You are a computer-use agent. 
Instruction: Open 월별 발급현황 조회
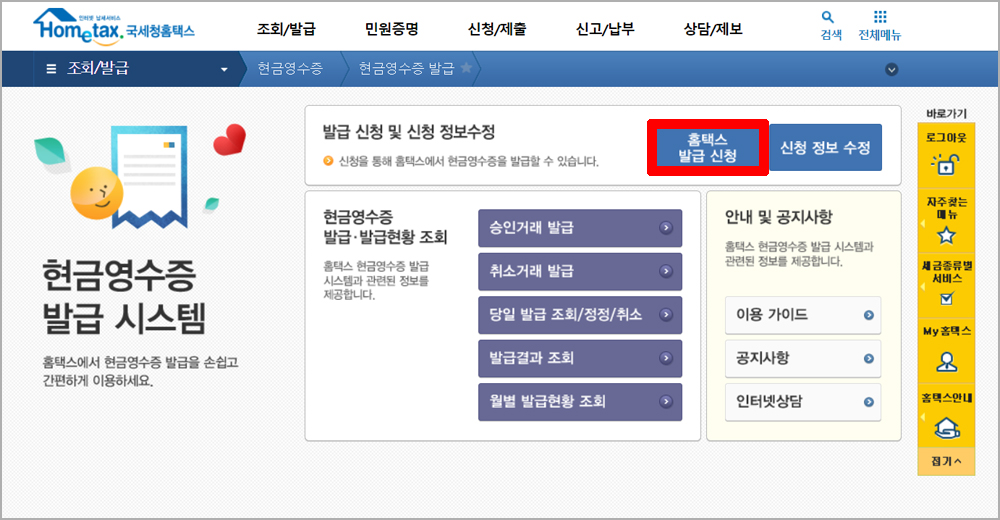tap(580, 401)
